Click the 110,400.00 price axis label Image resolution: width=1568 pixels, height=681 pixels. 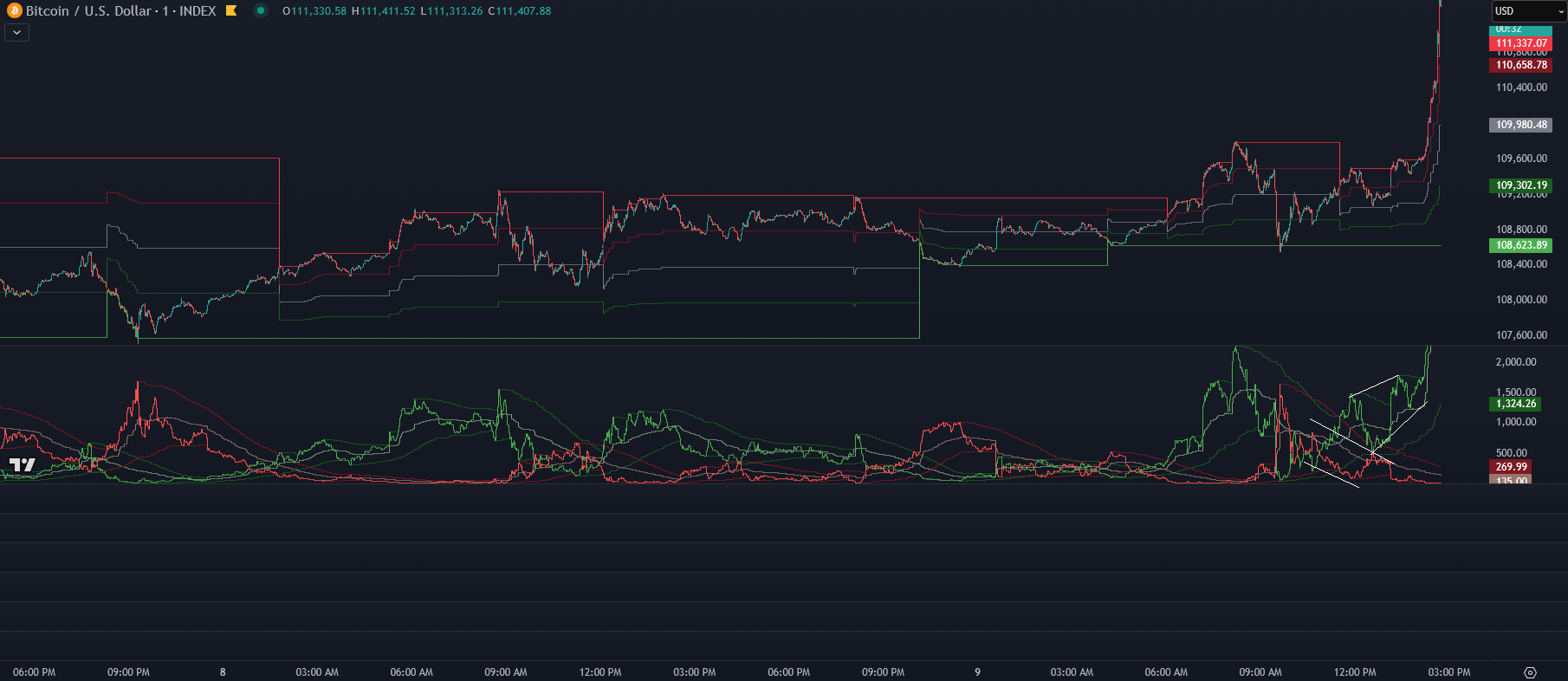pyautogui.click(x=1521, y=88)
